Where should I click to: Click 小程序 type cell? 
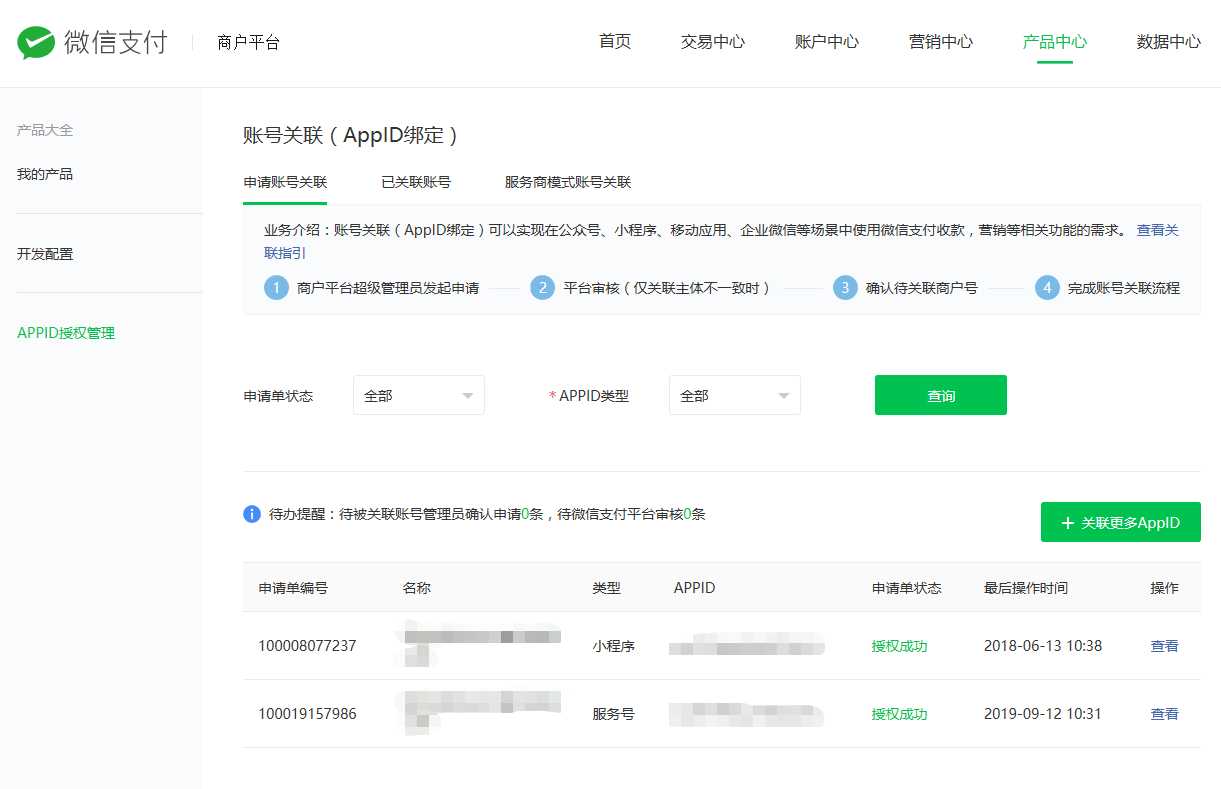[x=614, y=646]
